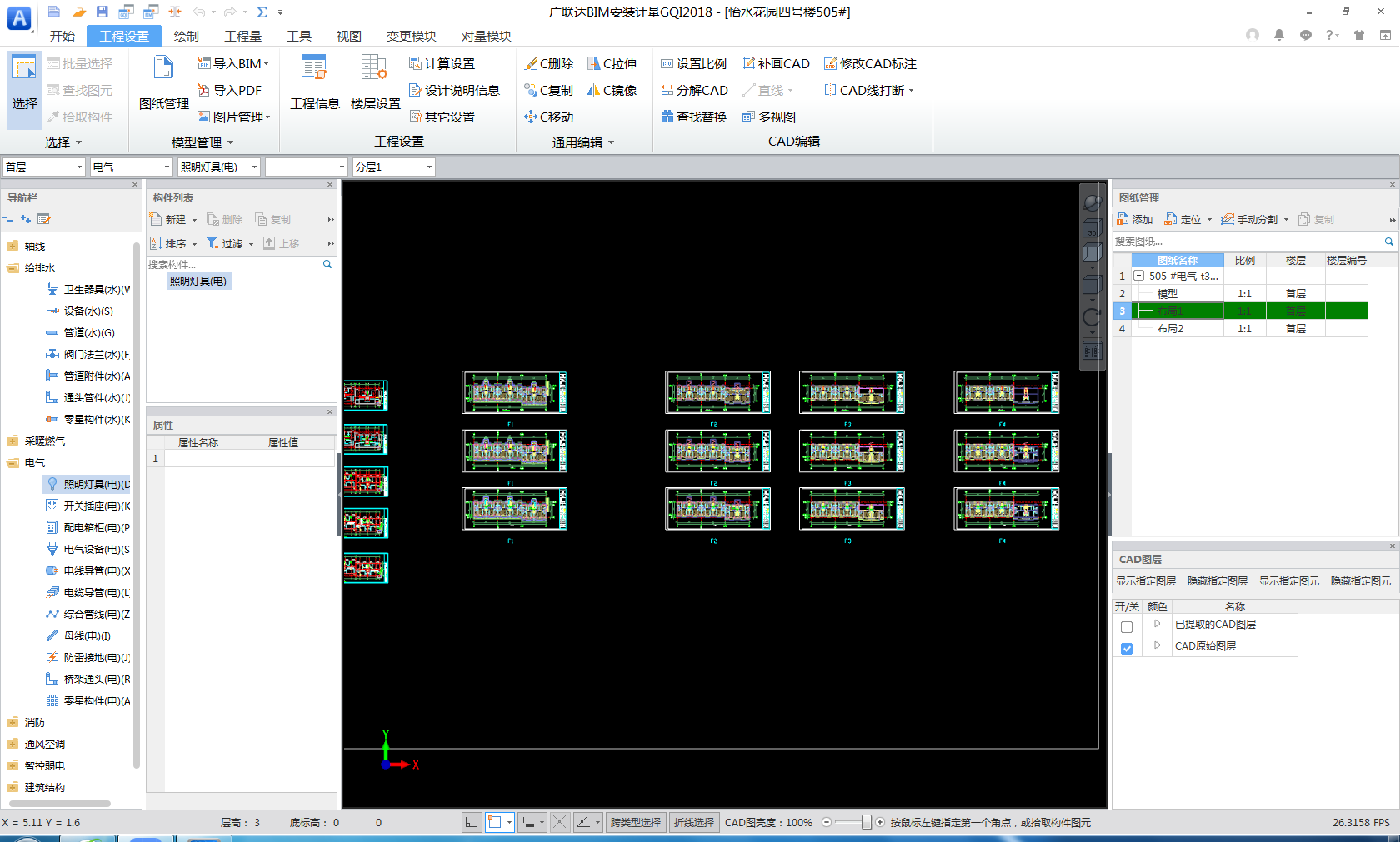Image resolution: width=1400 pixels, height=842 pixels.
Task: Click the brightness decrease minus button
Action: tap(827, 822)
